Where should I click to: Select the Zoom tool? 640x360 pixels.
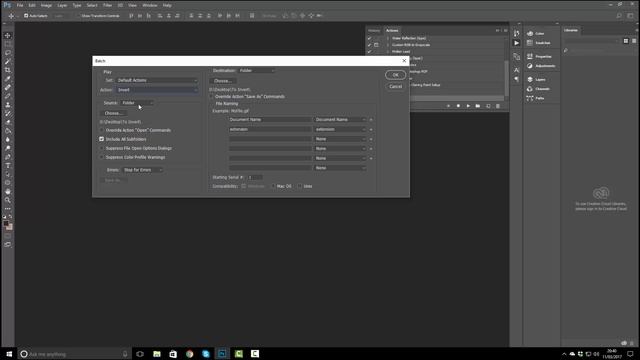8,200
